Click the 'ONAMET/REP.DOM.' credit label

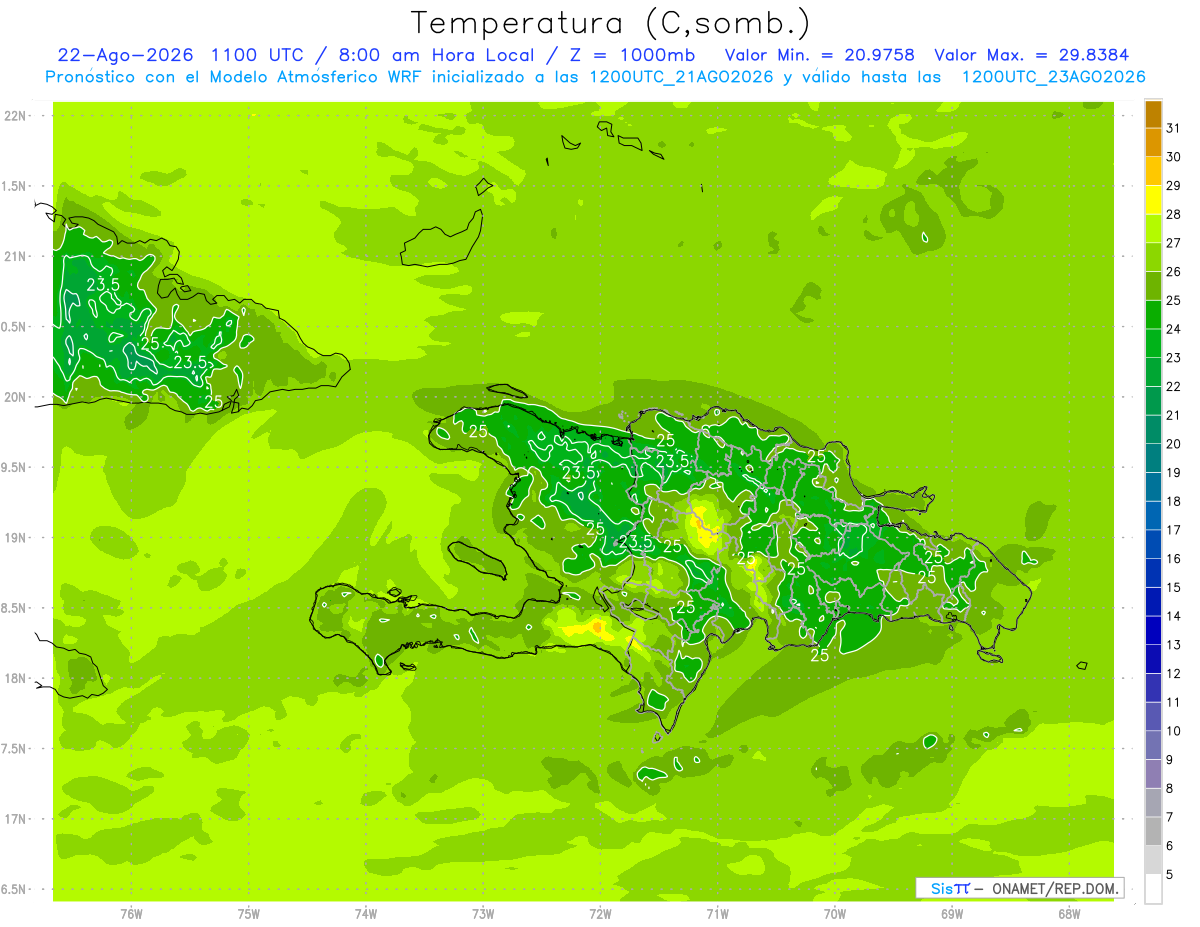click(1053, 888)
